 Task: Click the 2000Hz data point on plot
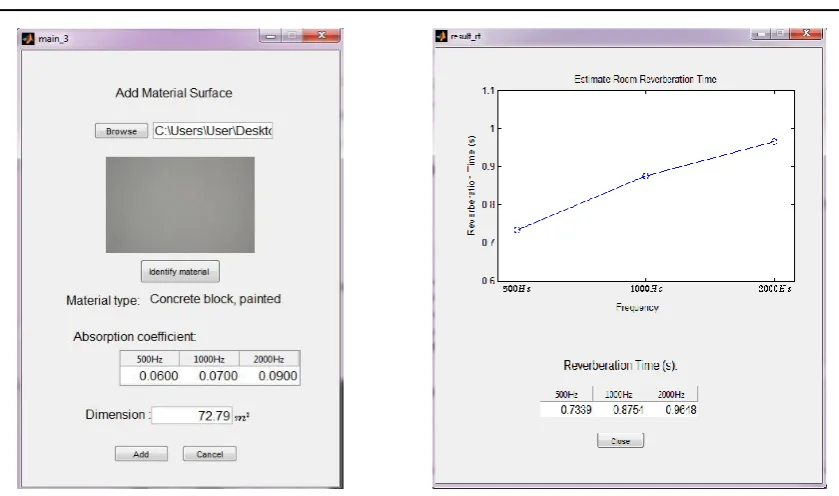click(774, 141)
